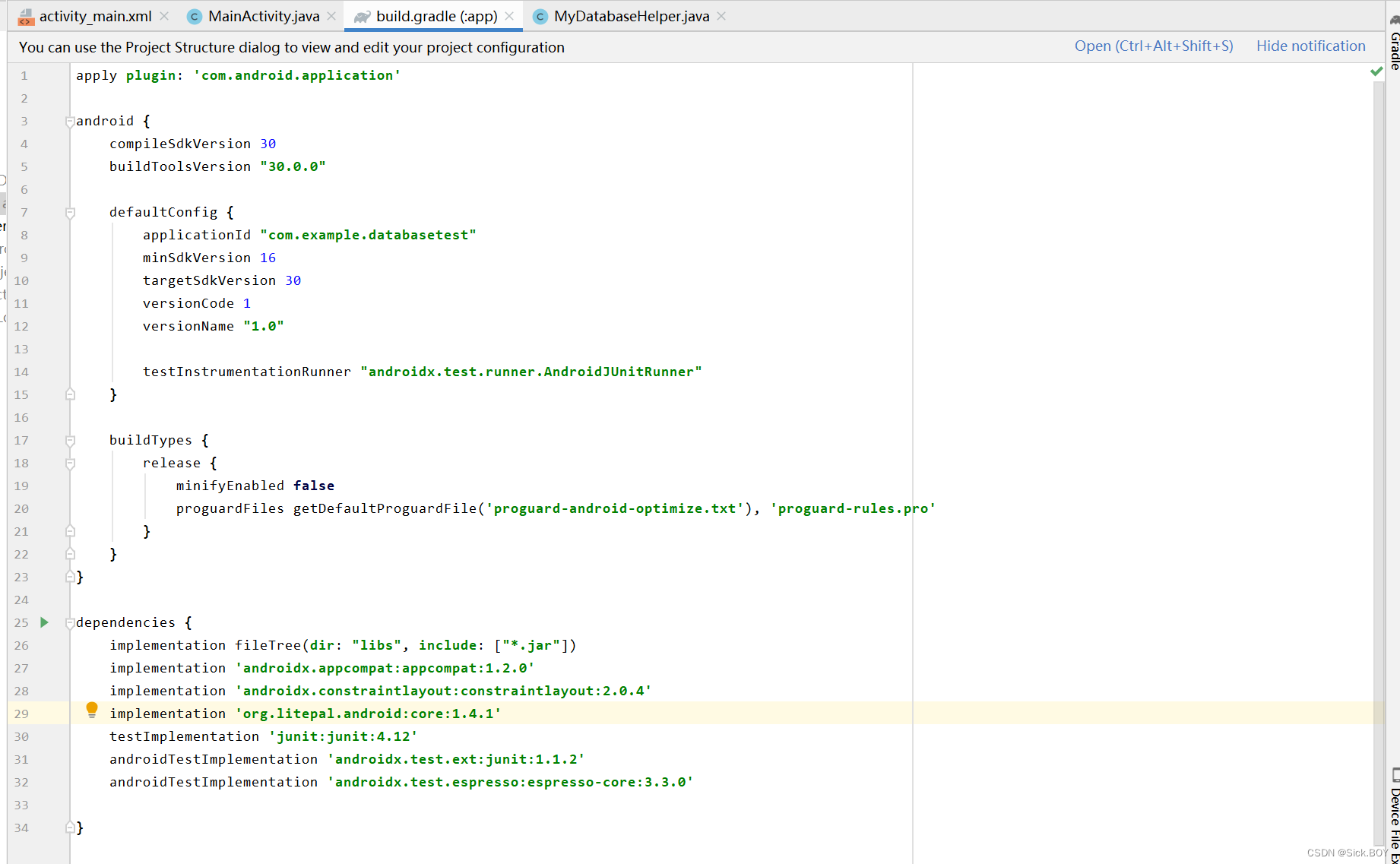Screen dimensions: 1400x864
Task: Collapse the dependencies block fold marker
Action: tap(70, 623)
